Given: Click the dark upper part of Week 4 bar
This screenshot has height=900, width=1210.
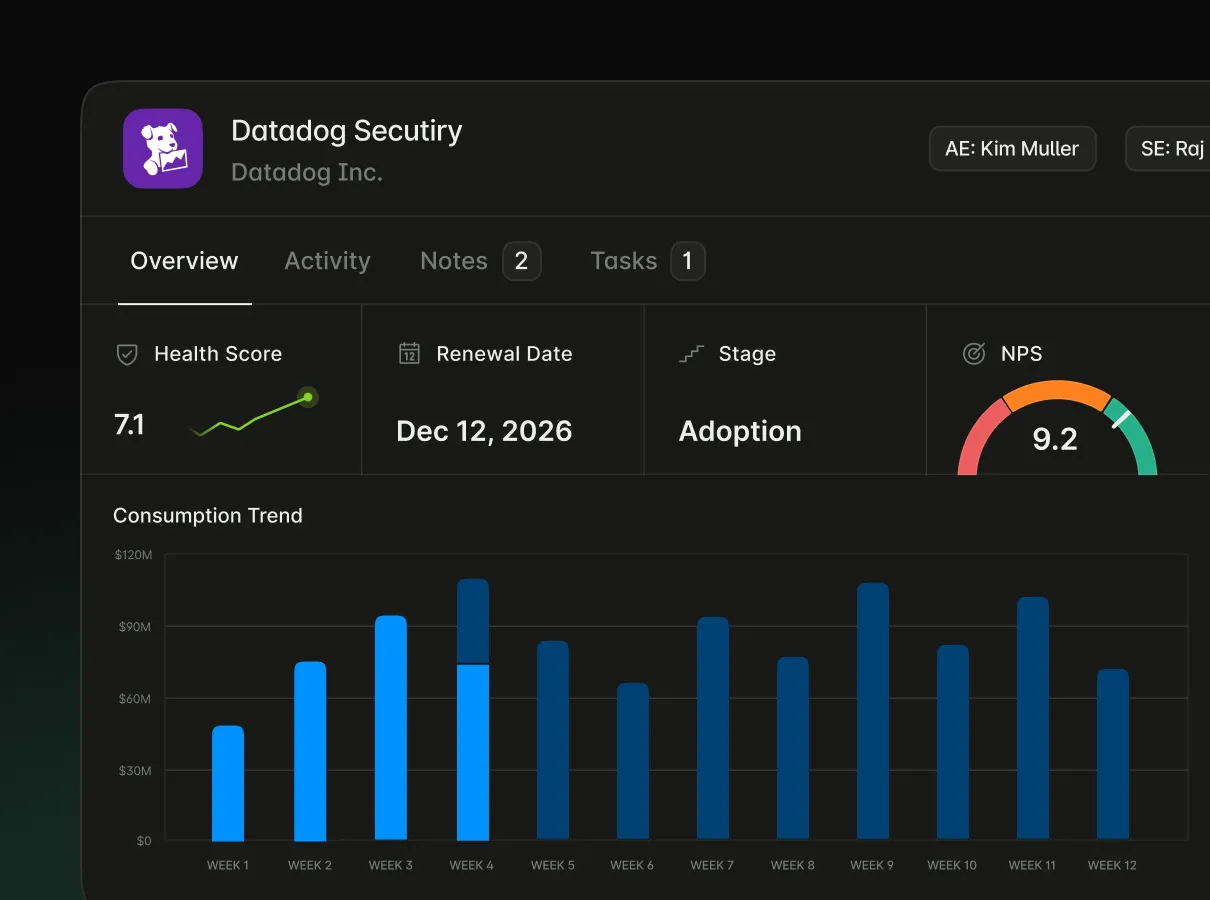Looking at the screenshot, I should point(473,621).
